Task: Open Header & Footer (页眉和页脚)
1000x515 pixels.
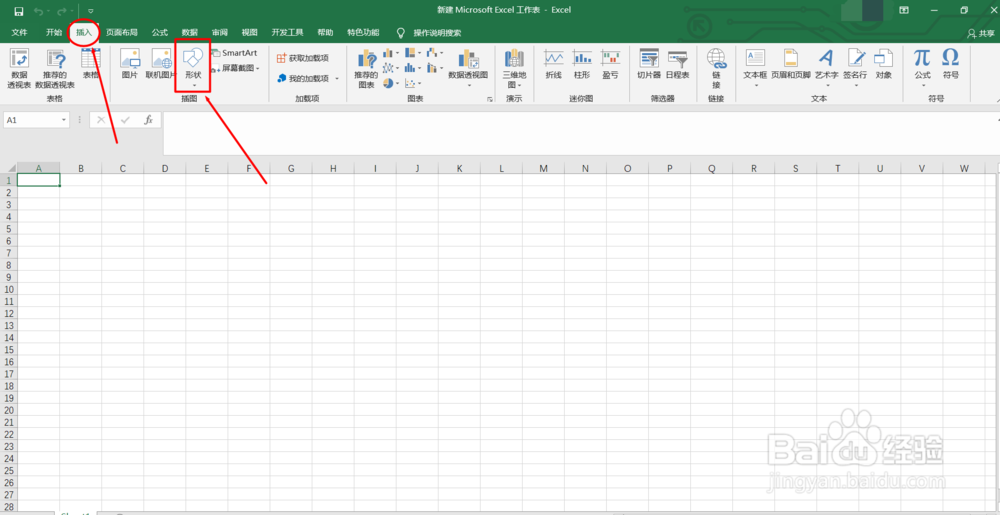Action: 791,64
